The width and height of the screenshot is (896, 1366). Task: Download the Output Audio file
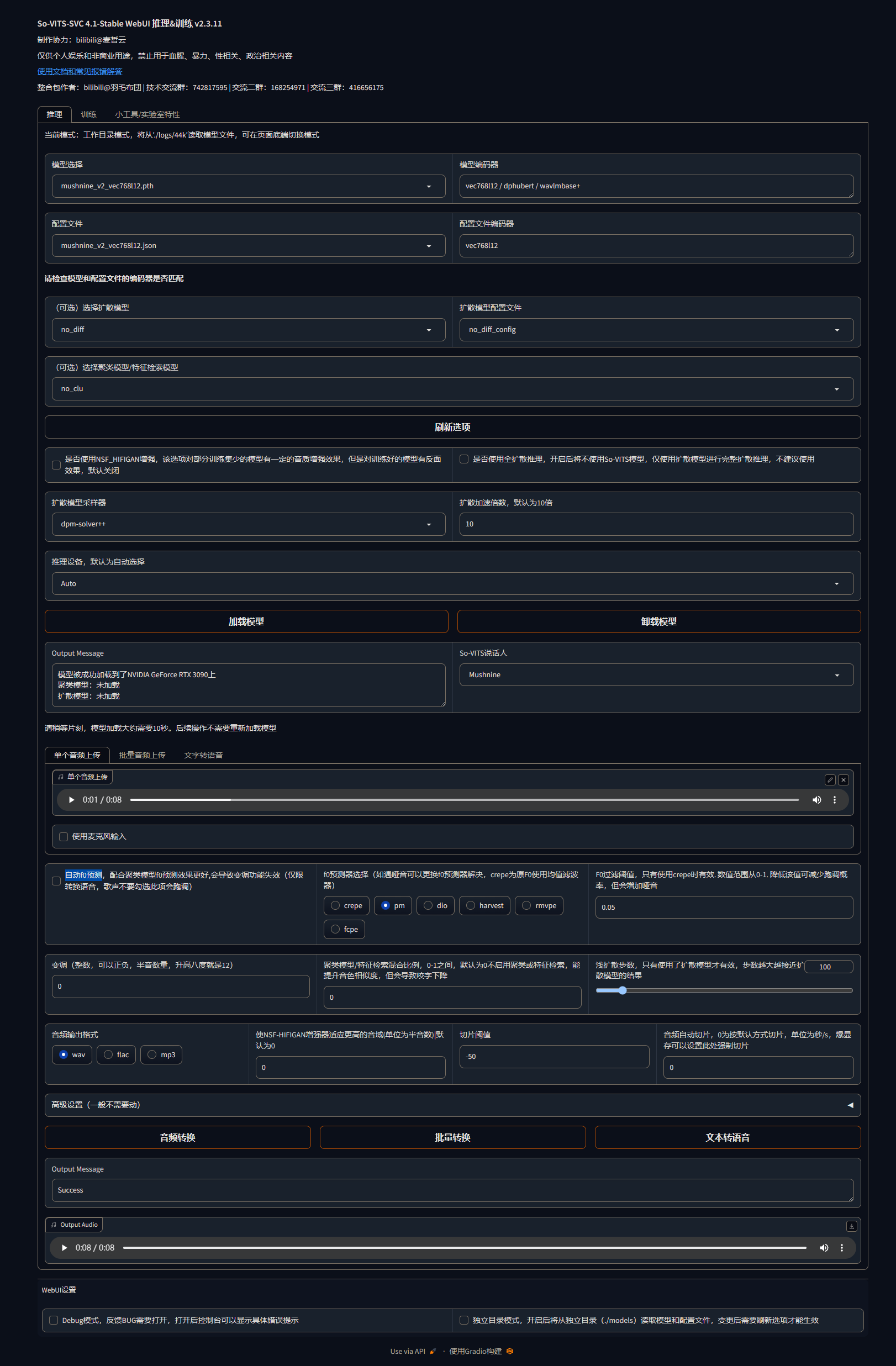point(851,1226)
